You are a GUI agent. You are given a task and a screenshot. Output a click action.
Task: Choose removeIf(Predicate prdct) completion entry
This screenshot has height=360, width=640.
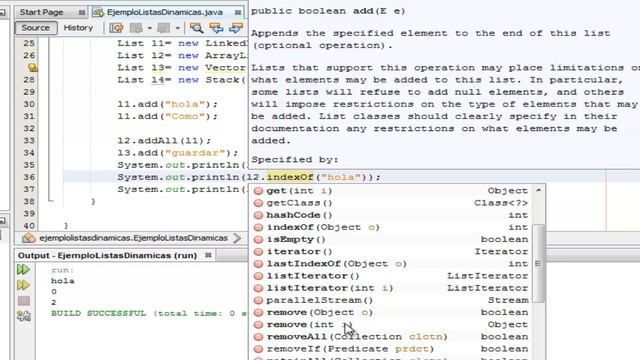pyautogui.click(x=391, y=349)
